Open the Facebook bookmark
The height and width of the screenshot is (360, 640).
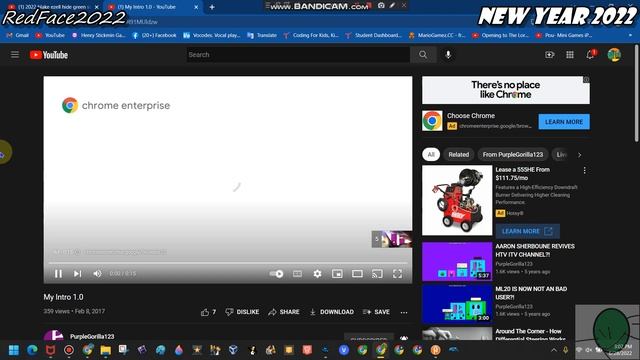154,36
